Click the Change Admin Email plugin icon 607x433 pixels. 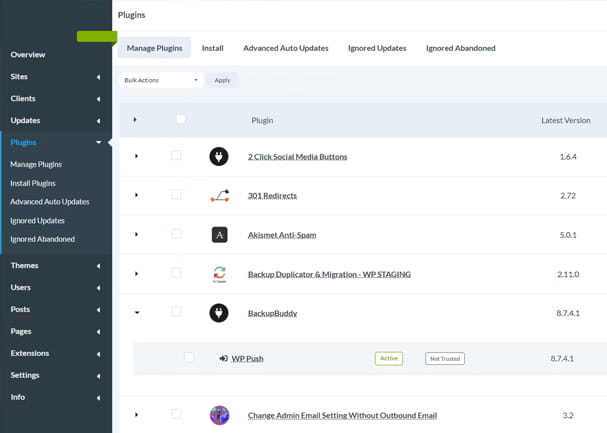(x=219, y=415)
